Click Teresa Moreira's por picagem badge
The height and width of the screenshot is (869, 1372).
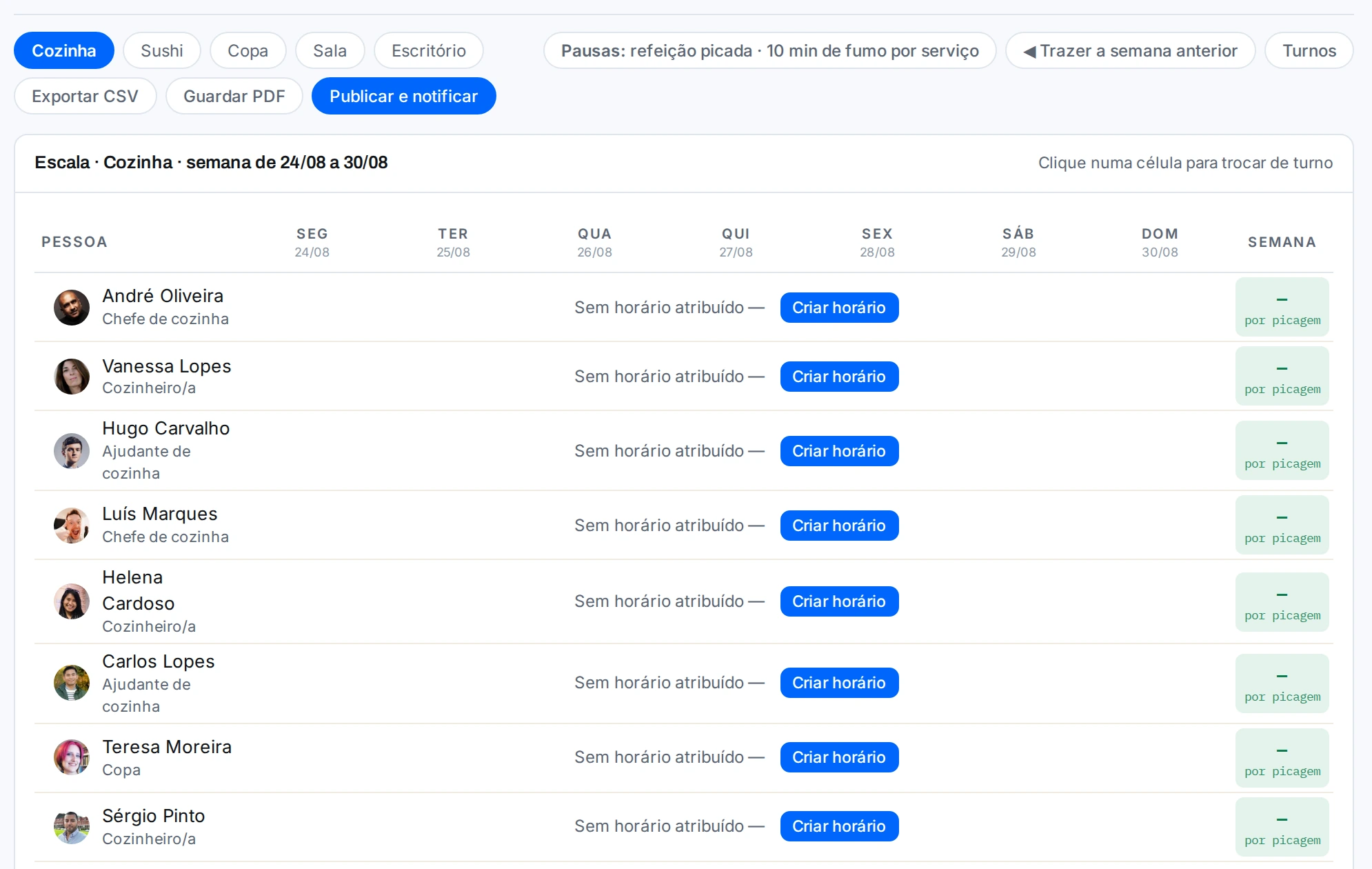1282,758
